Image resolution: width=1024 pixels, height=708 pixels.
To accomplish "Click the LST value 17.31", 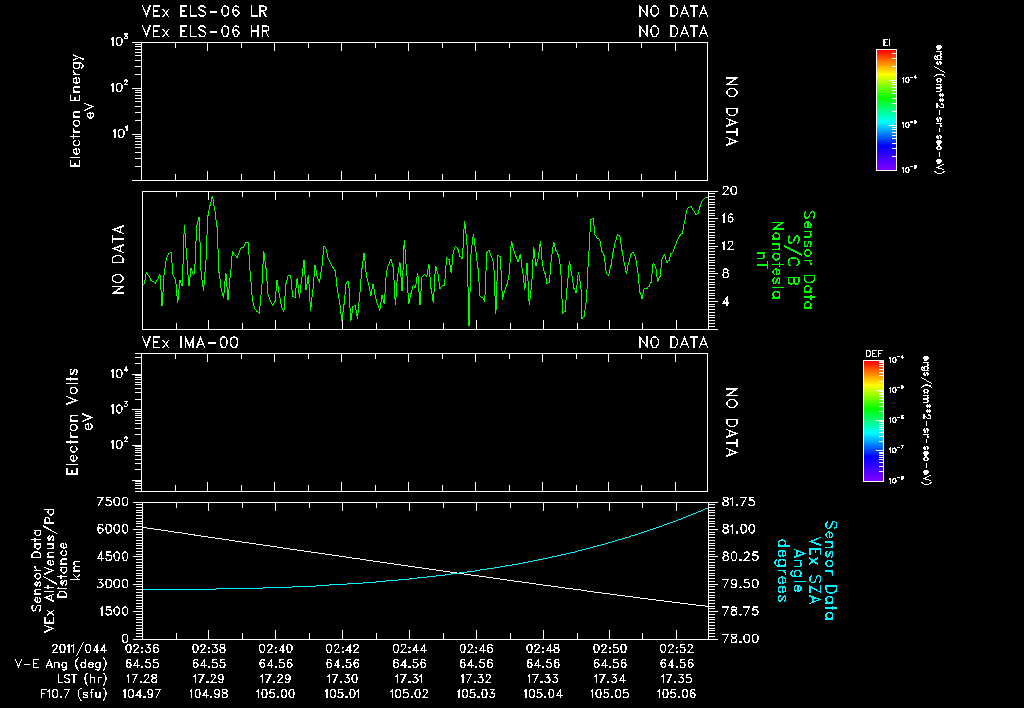I will (x=409, y=679).
